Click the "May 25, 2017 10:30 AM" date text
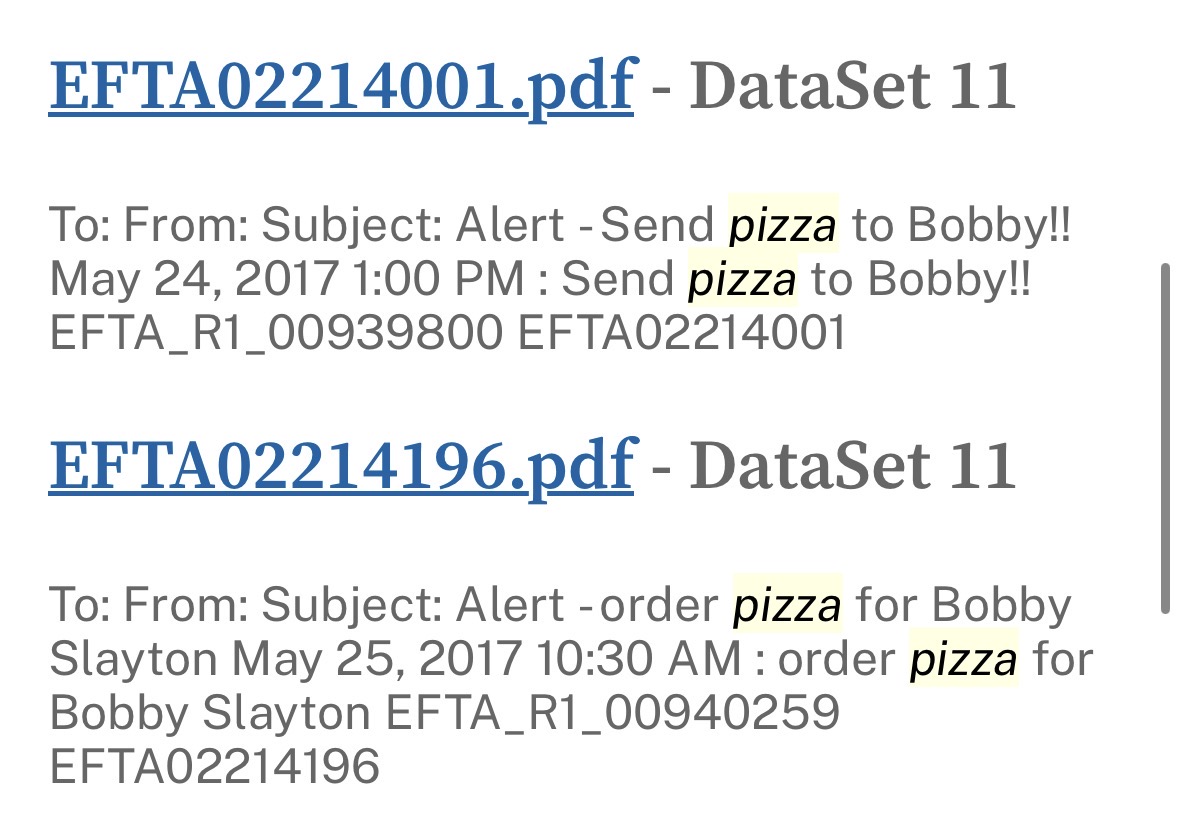The image size is (1179, 833). click(x=488, y=659)
